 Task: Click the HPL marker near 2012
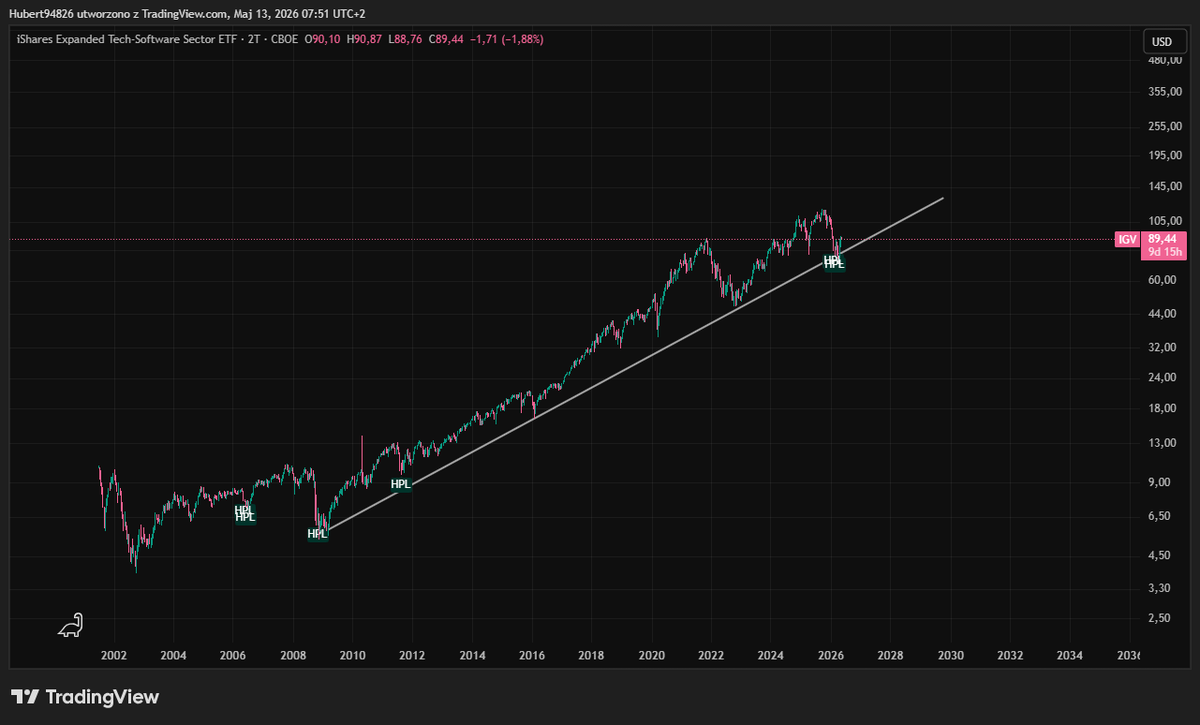[x=401, y=484]
